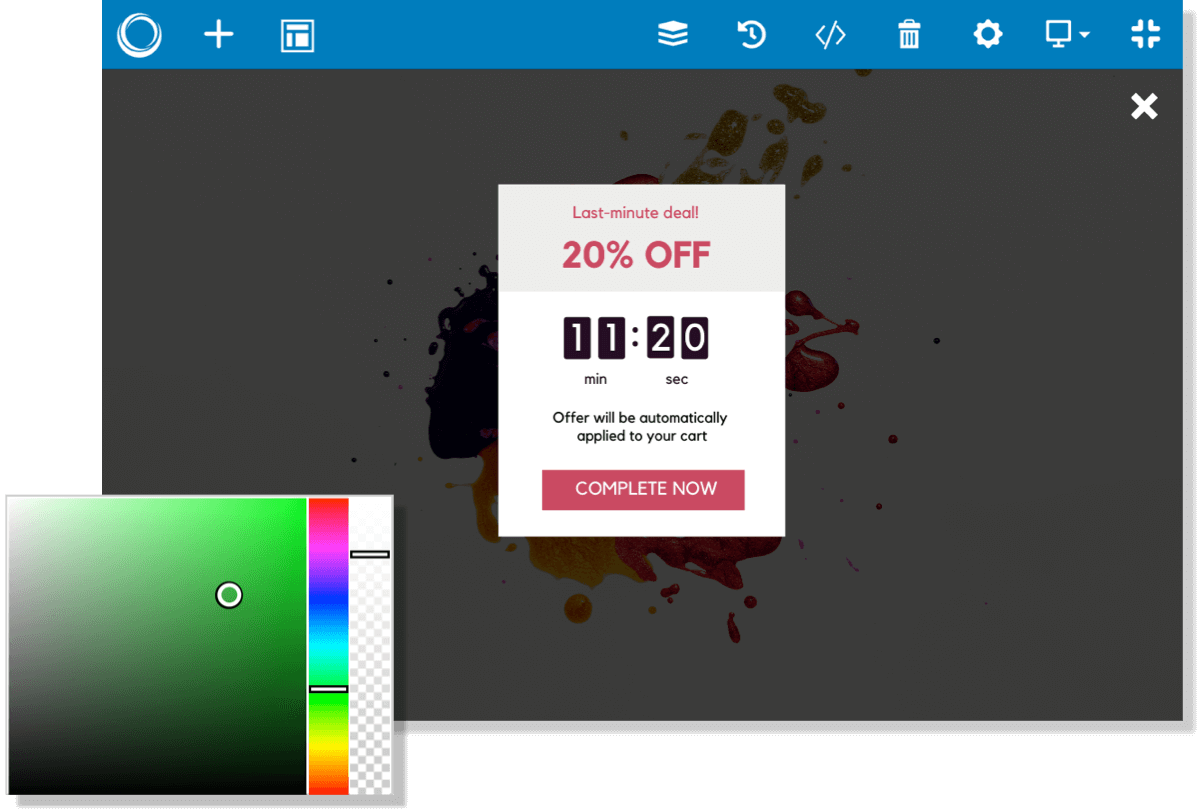Adjust the transparency slider handle
1200x810 pixels.
[370, 555]
